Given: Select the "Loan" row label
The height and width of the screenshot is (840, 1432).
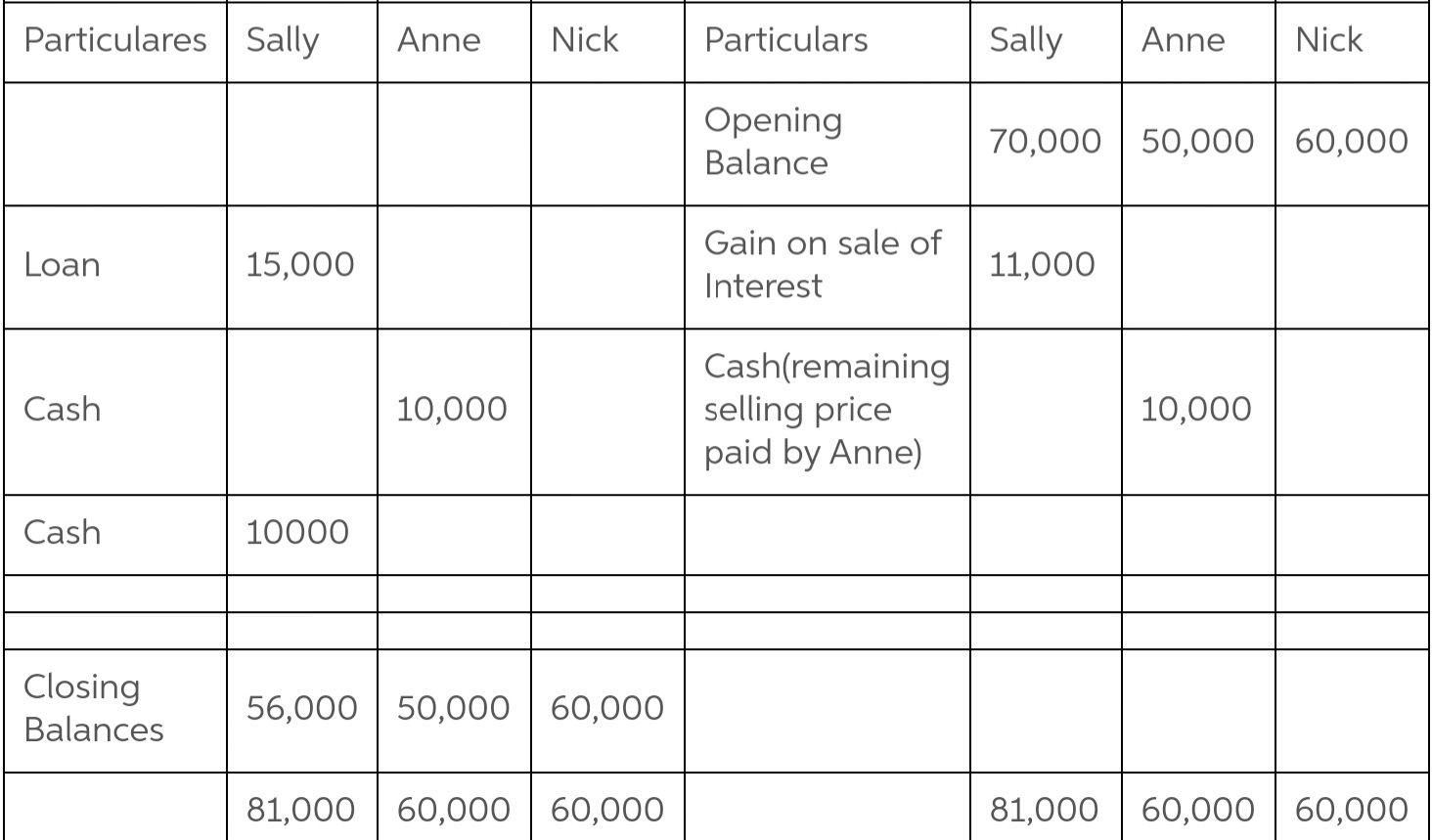Looking at the screenshot, I should pyautogui.click(x=63, y=265).
